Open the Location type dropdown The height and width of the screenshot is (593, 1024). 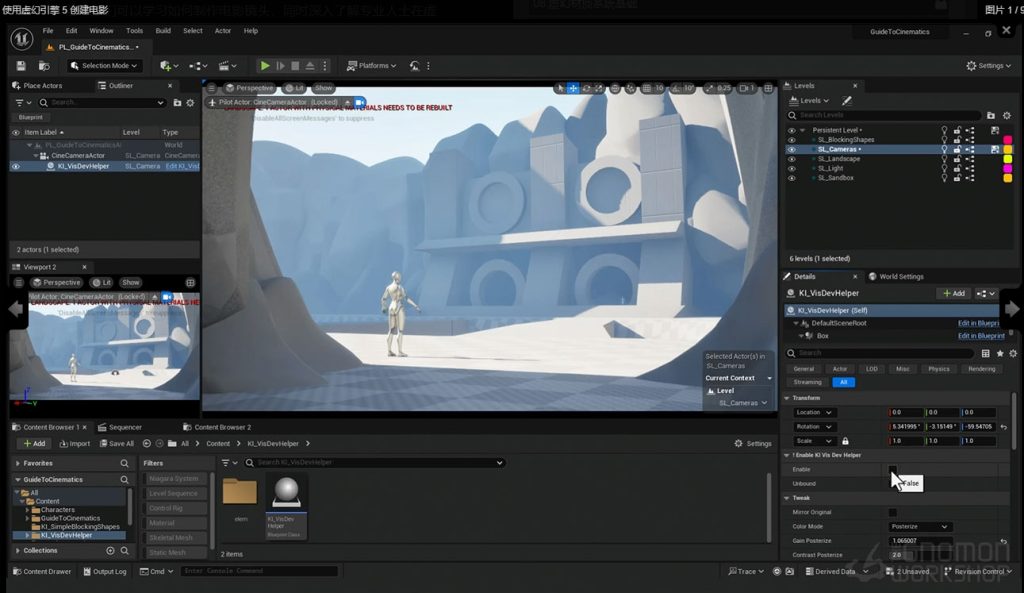pyautogui.click(x=814, y=412)
